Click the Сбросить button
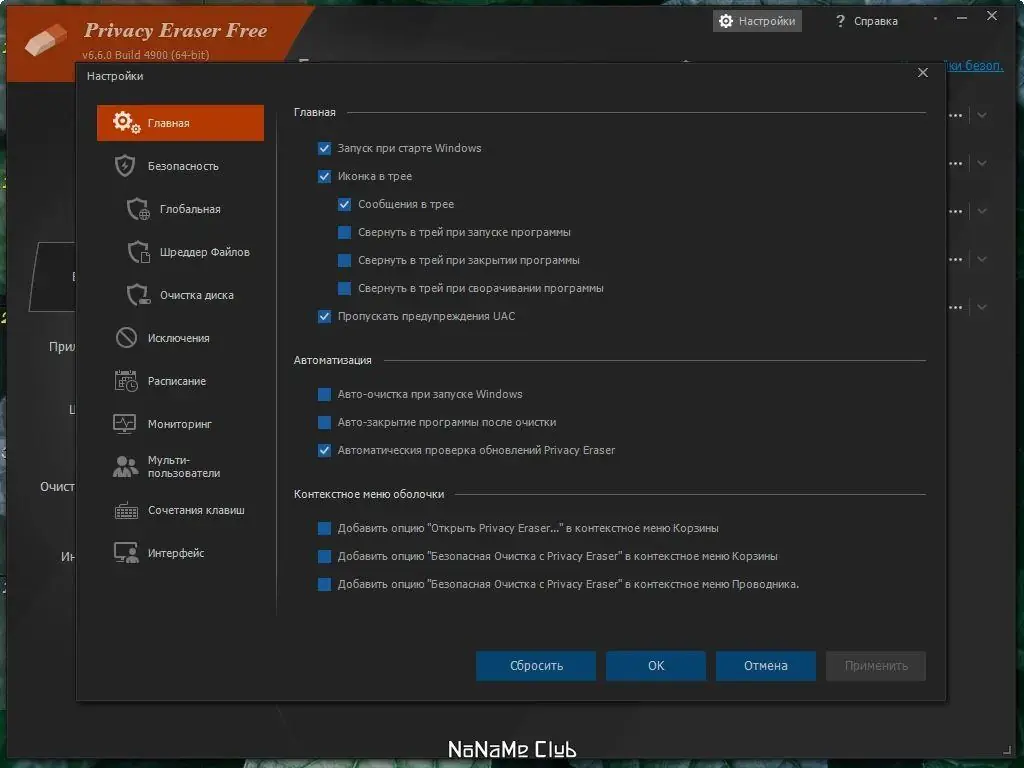1024x768 pixels. click(536, 665)
